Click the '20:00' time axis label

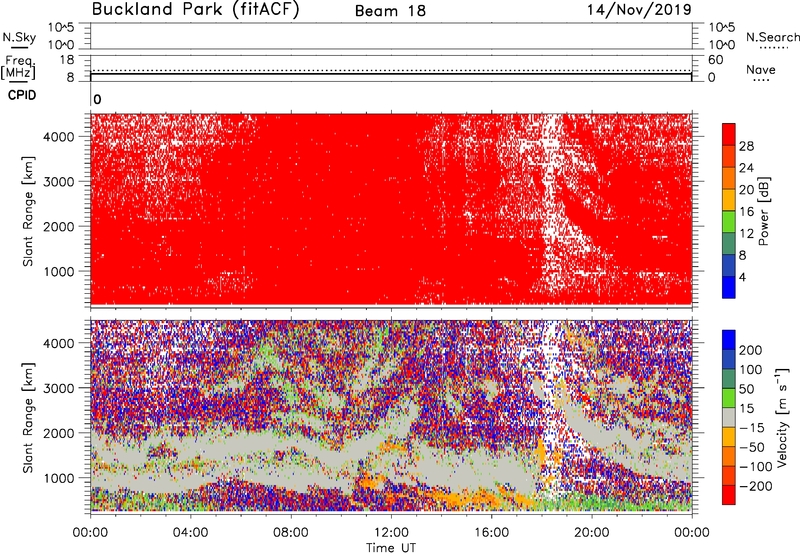(592, 533)
